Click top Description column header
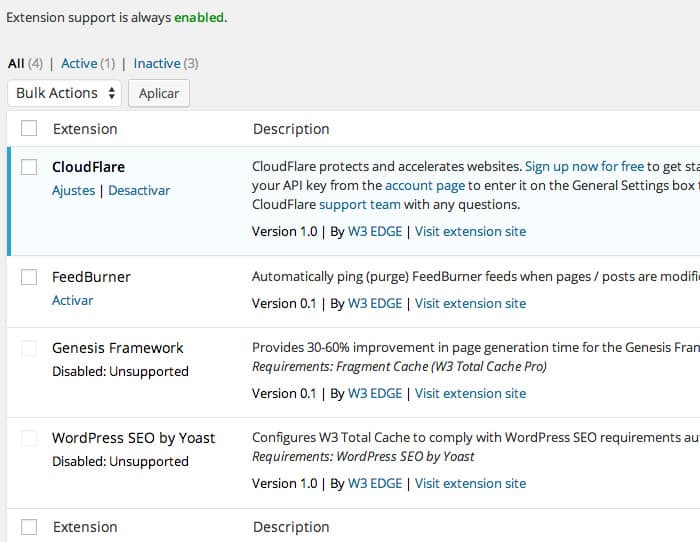Viewport: 700px width, 542px height. 291,129
